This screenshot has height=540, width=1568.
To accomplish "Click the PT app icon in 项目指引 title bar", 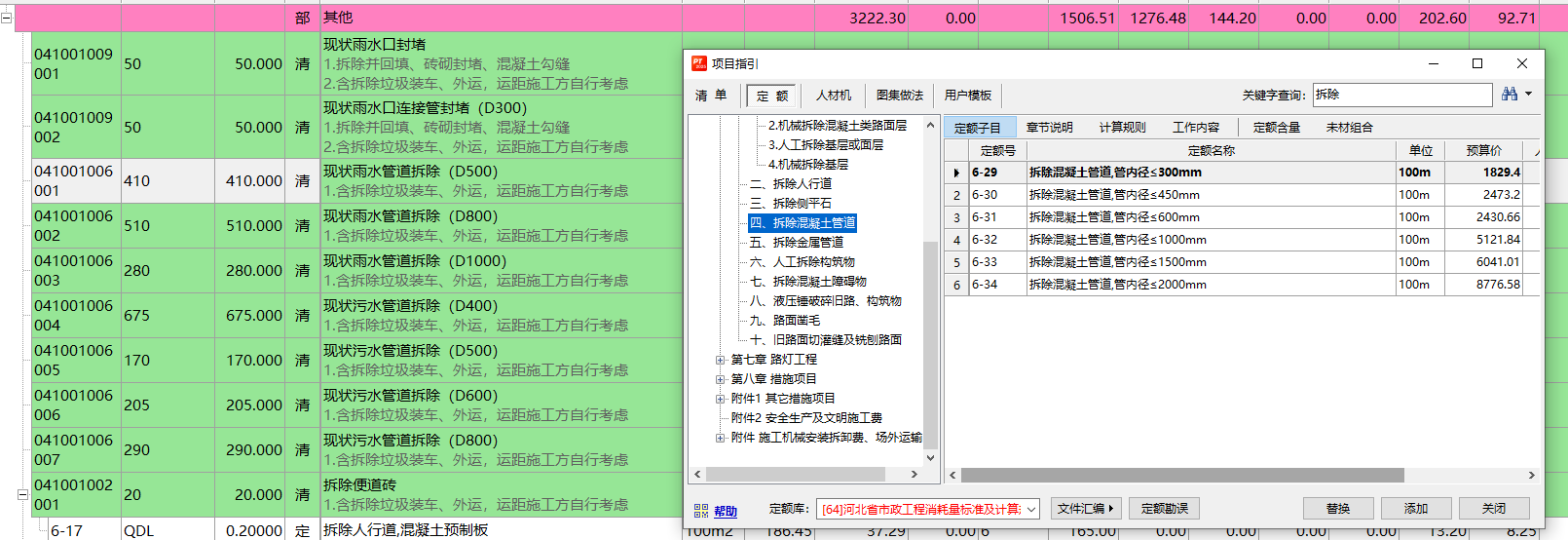I will [699, 63].
